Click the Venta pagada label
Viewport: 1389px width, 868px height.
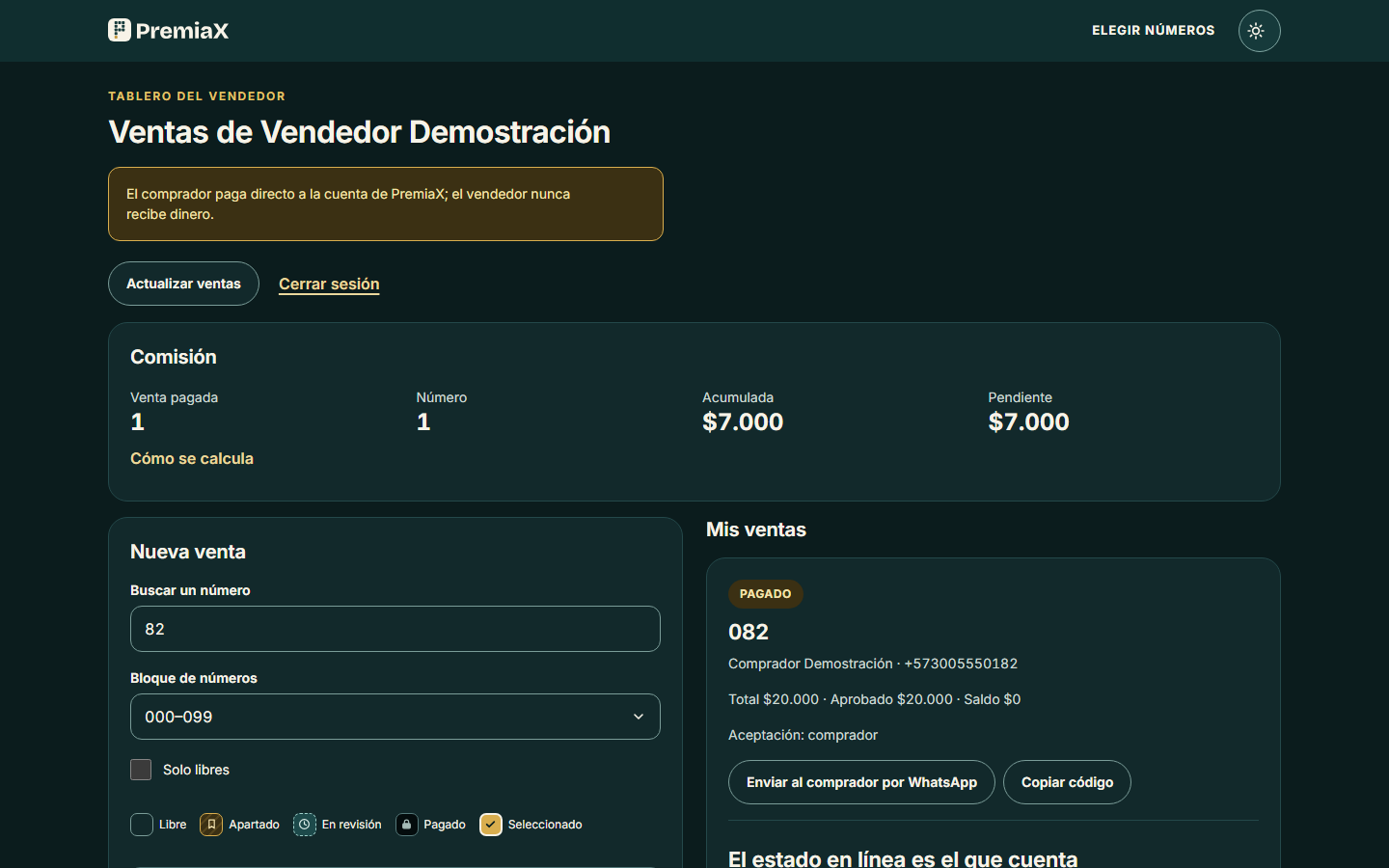tap(174, 397)
